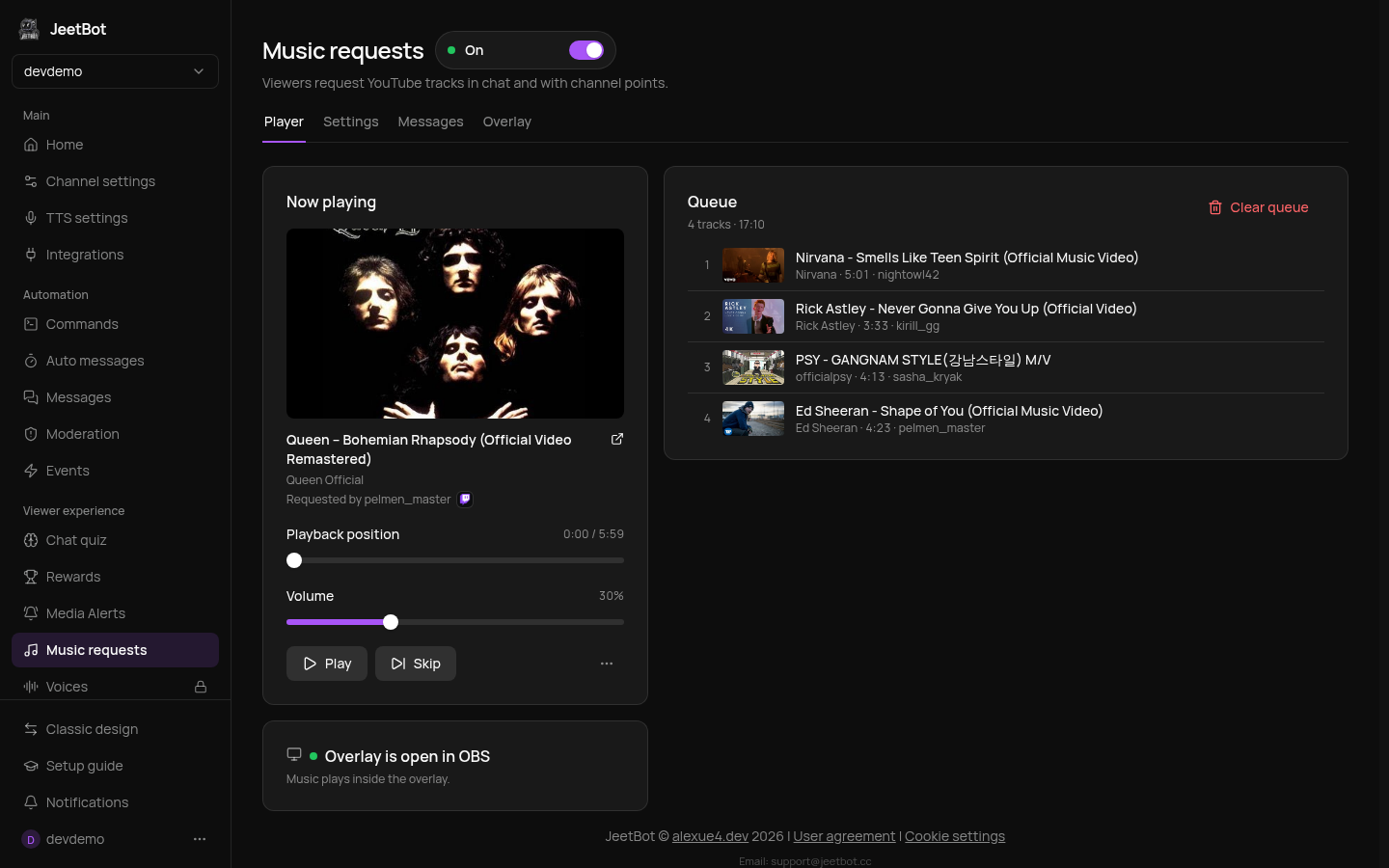This screenshot has height=868, width=1389.
Task: Click the Voices waveform icon
Action: pos(31,687)
